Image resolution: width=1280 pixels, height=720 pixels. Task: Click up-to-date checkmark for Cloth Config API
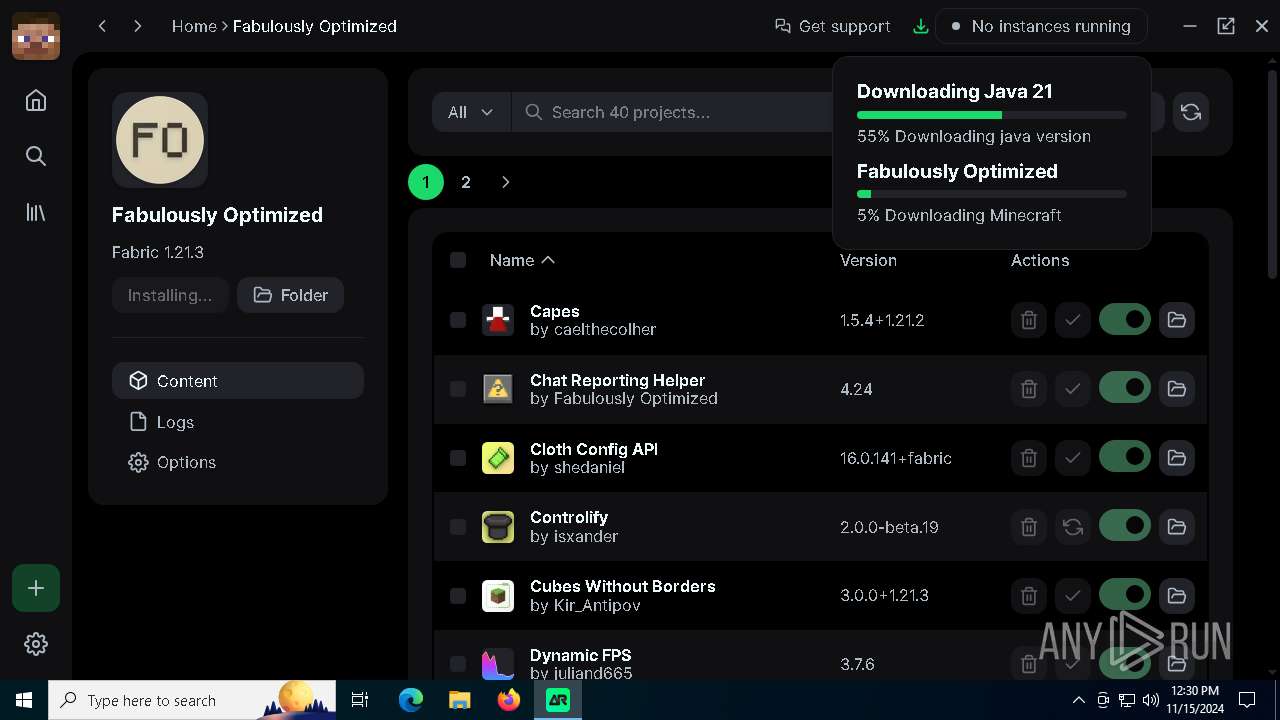point(1073,458)
